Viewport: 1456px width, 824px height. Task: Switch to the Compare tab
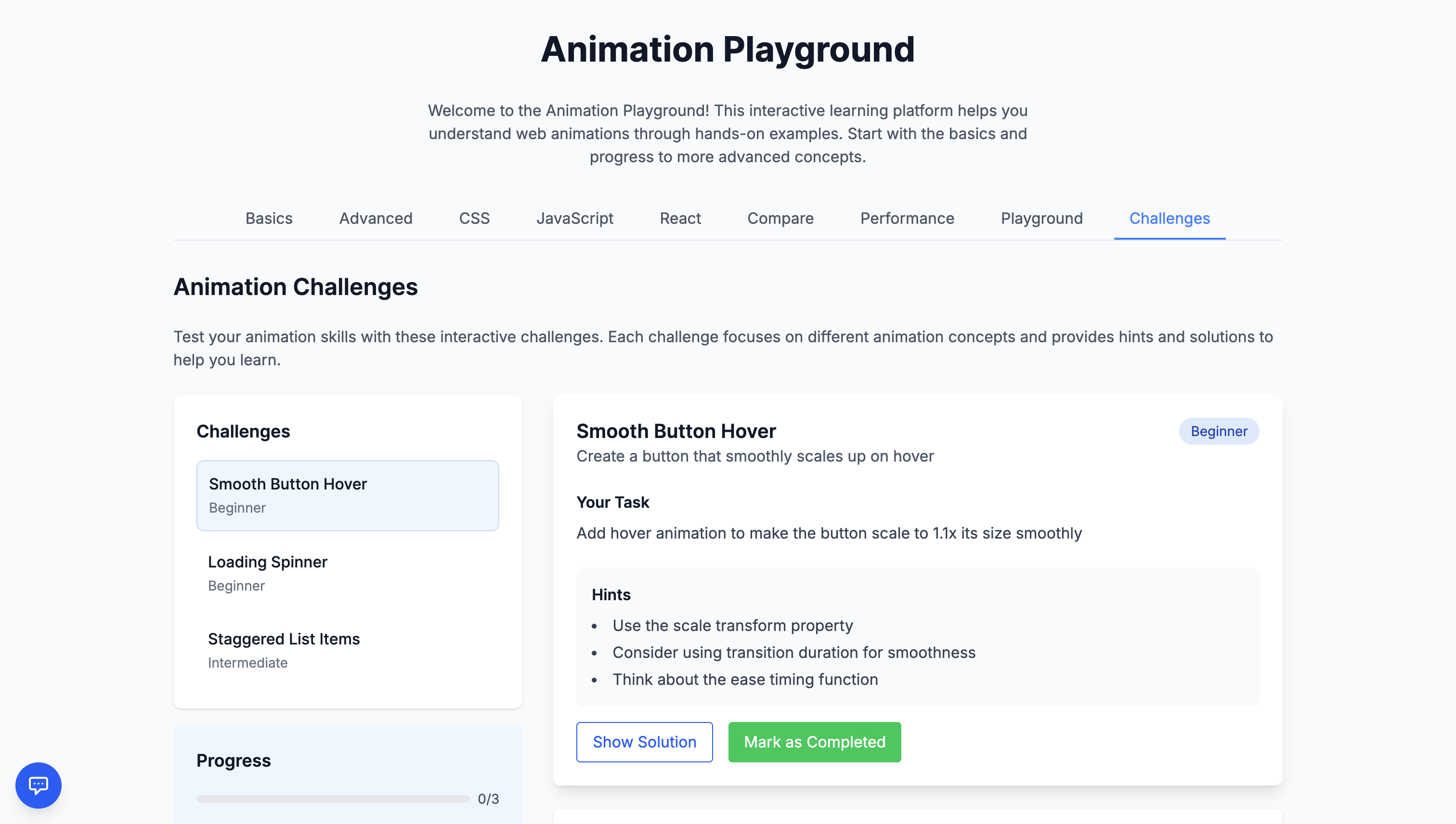point(780,219)
